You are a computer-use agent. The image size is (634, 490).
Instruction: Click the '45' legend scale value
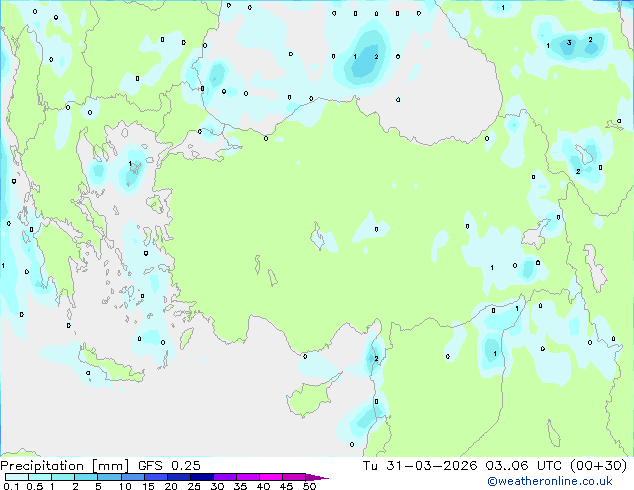click(x=286, y=486)
